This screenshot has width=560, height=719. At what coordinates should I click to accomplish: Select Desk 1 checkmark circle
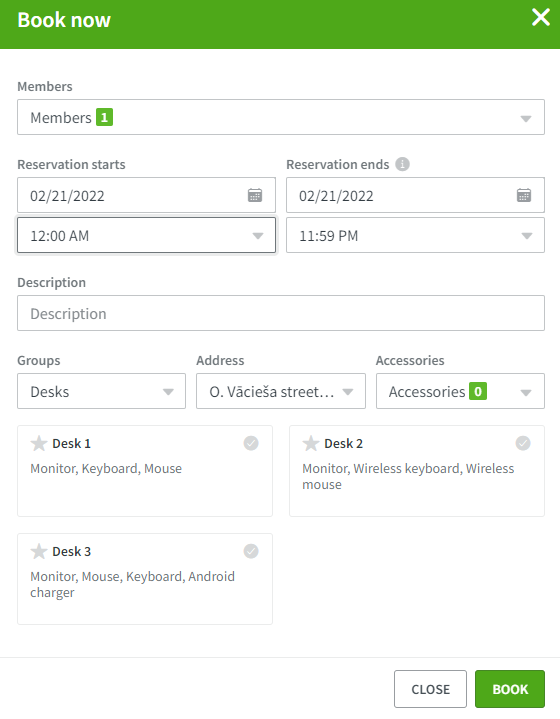251,443
